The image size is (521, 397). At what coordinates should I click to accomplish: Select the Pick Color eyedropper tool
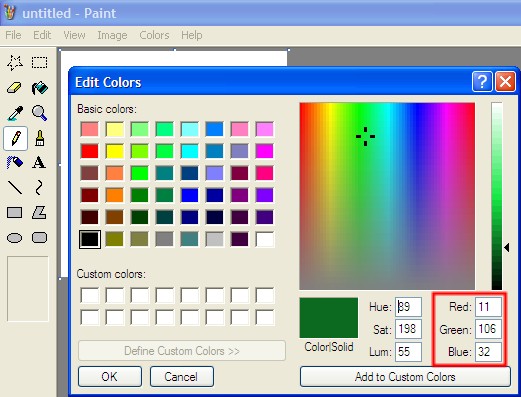(x=15, y=113)
